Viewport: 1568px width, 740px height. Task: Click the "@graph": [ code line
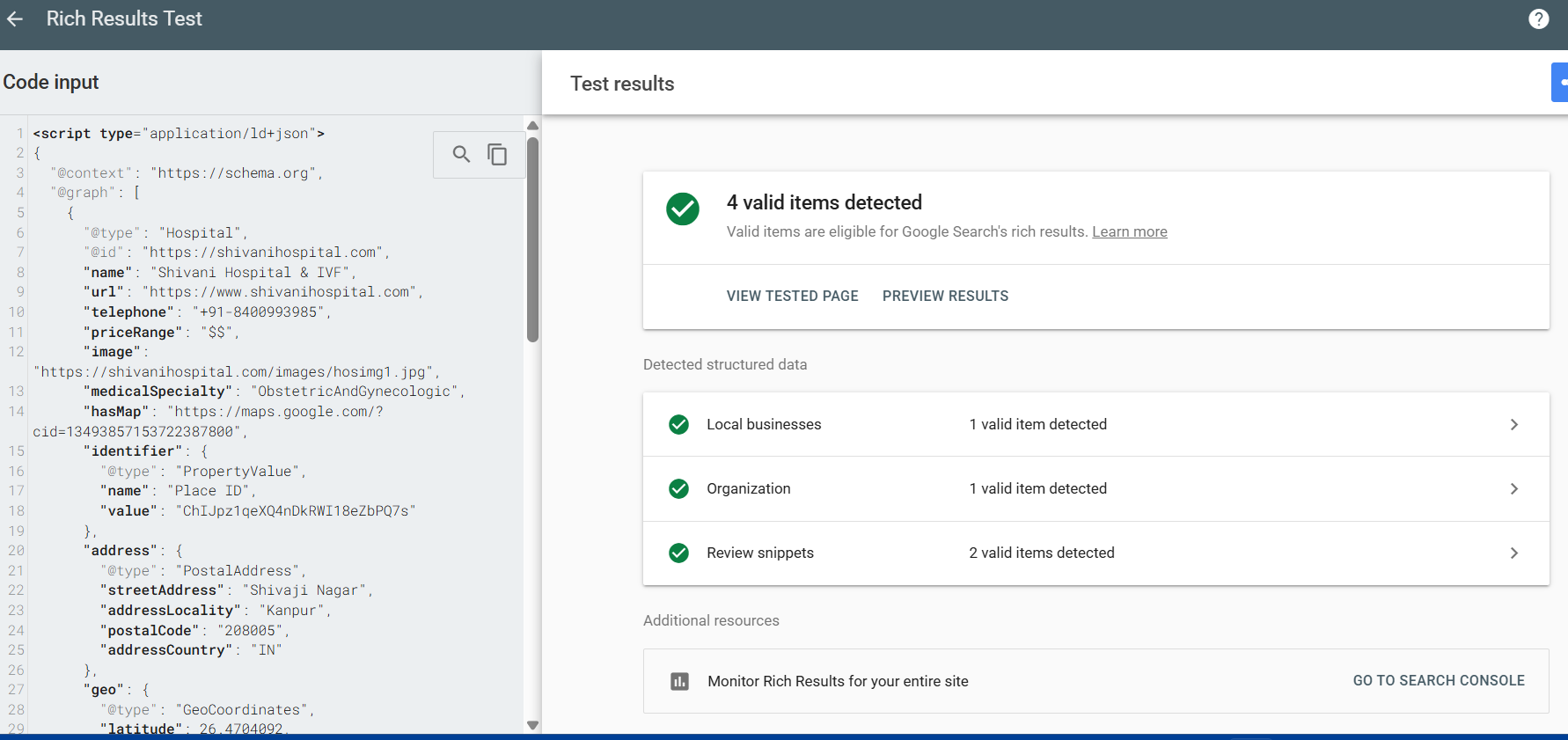pyautogui.click(x=95, y=193)
